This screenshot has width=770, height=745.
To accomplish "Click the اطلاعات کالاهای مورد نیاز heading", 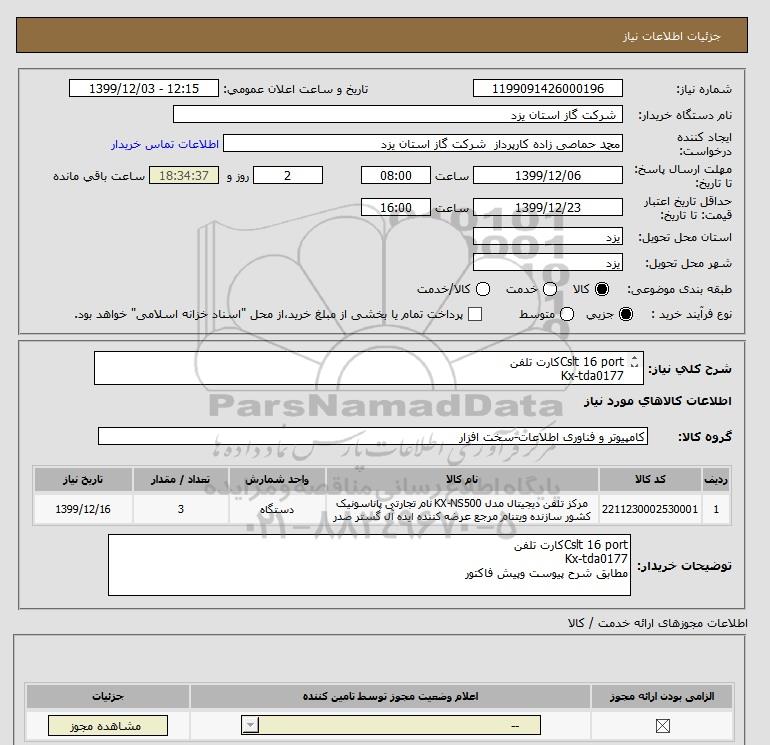I will (658, 401).
